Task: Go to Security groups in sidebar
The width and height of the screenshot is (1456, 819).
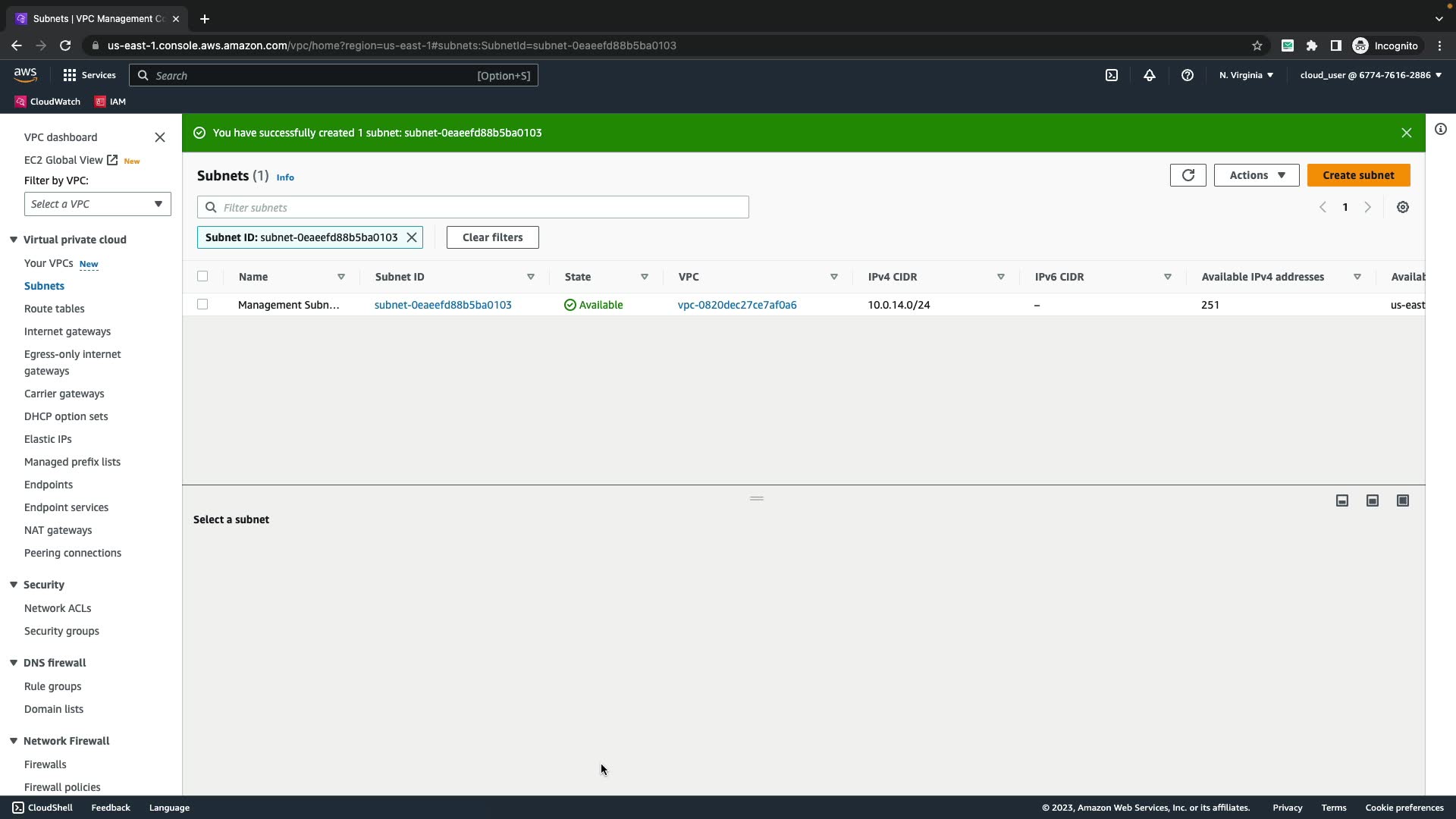Action: tap(61, 631)
